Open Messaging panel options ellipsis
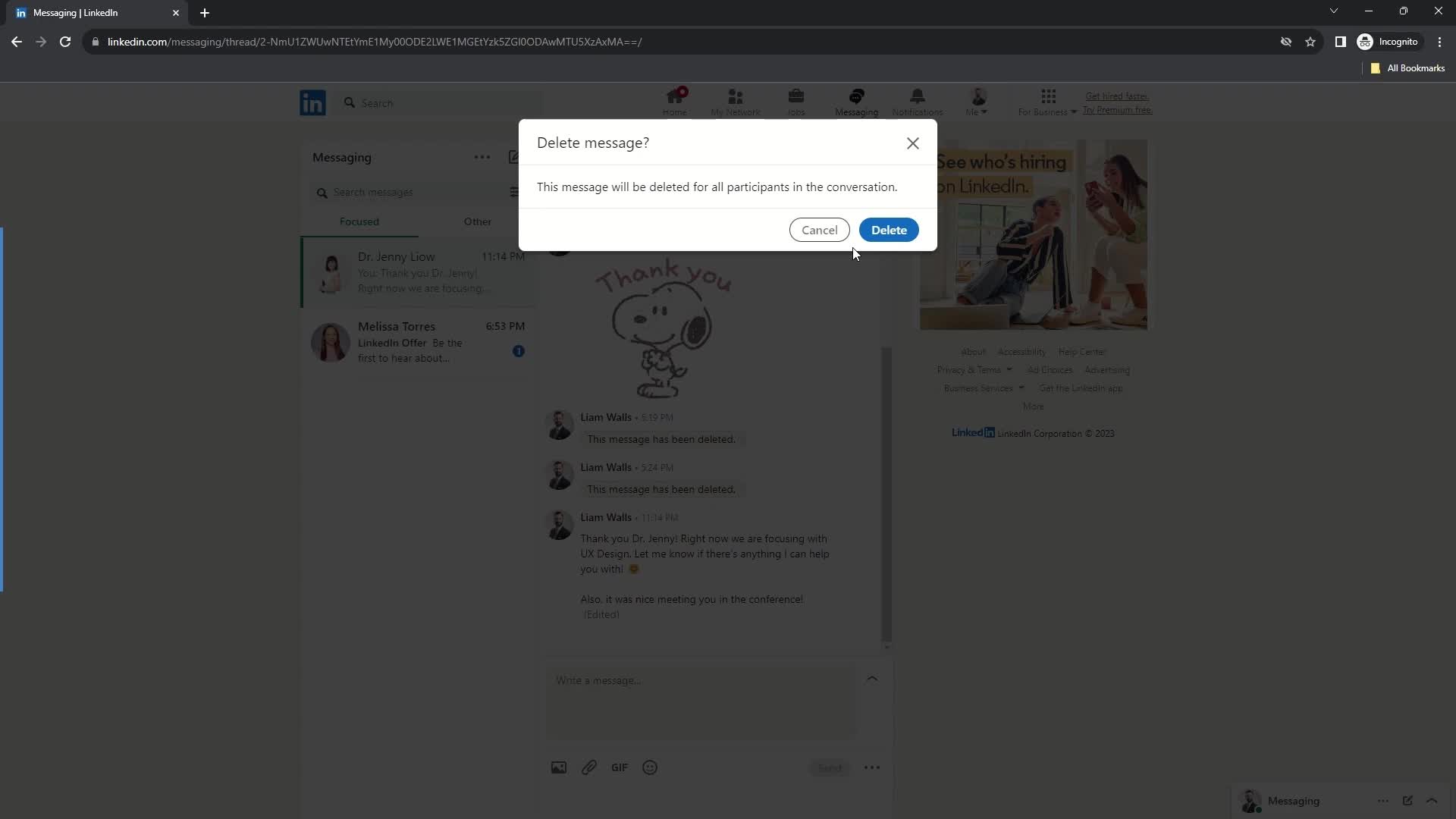This screenshot has height=819, width=1456. 482,157
